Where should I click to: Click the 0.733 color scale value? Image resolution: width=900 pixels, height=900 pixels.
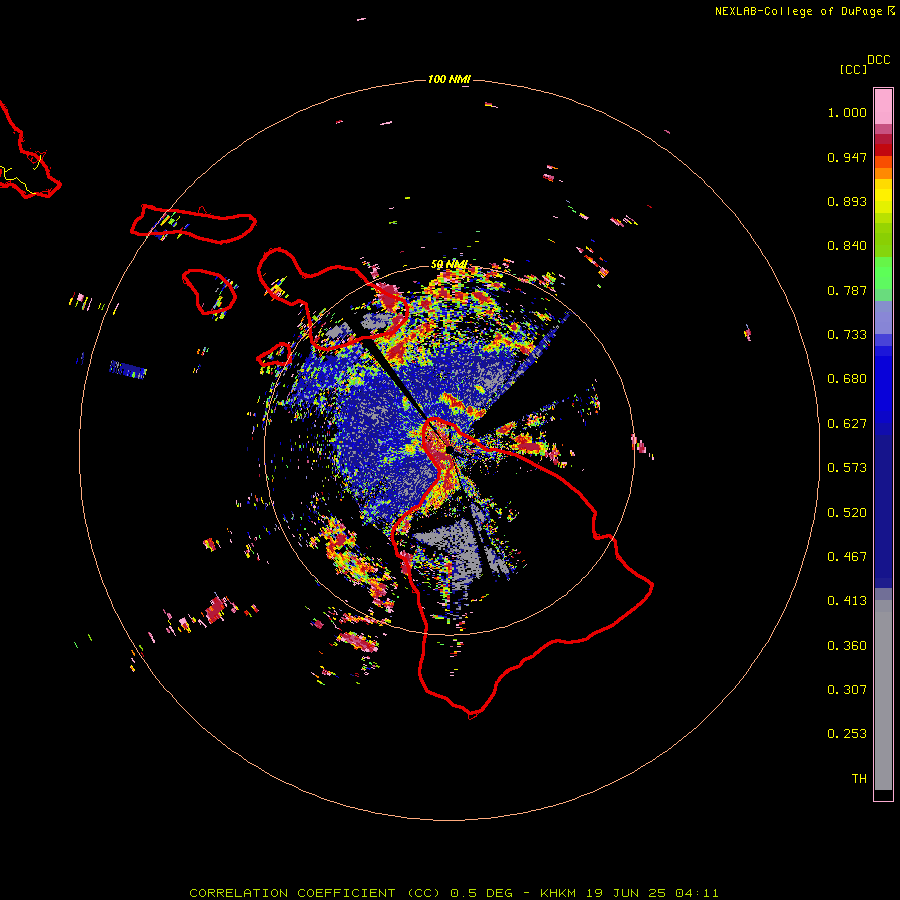(847, 335)
